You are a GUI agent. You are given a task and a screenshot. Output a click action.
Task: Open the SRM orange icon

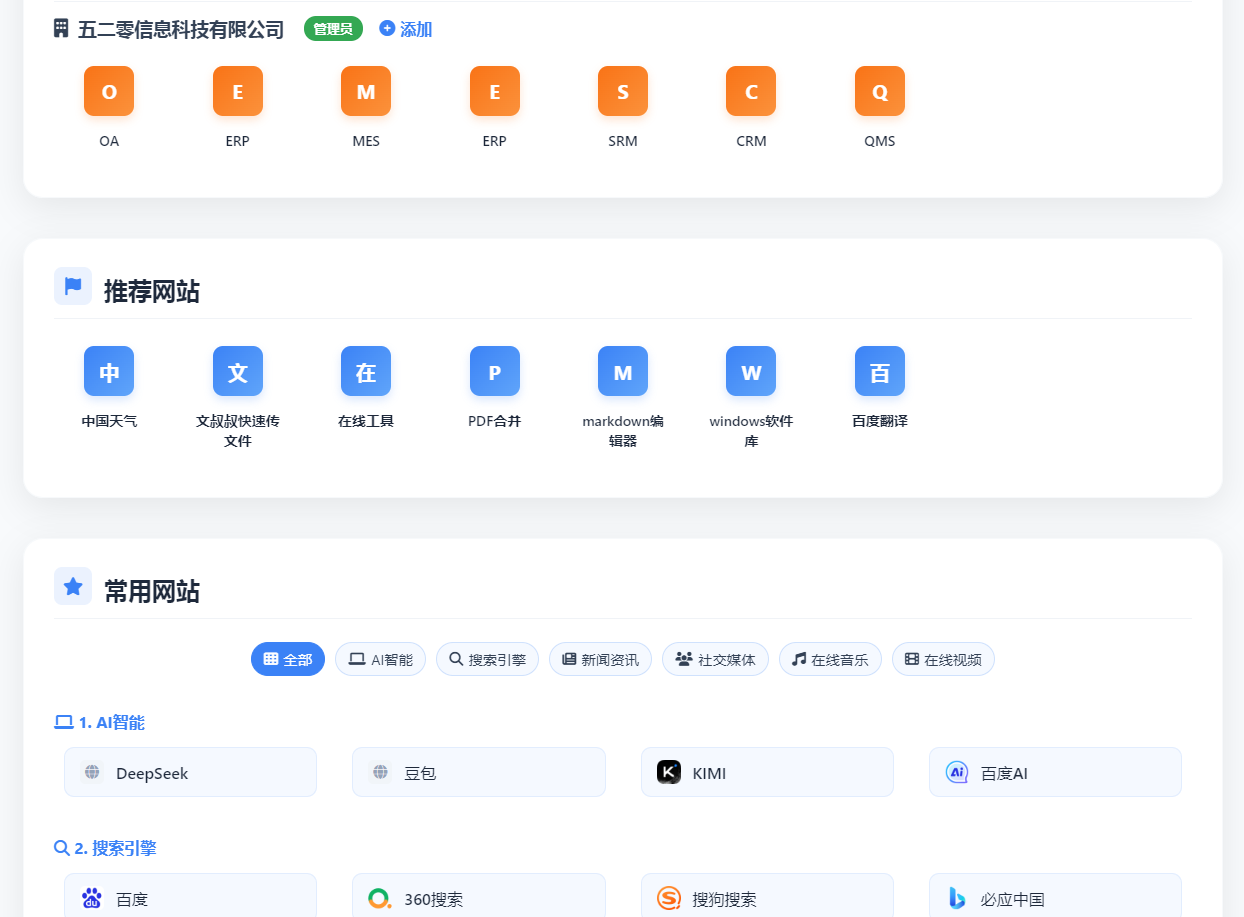tap(622, 92)
